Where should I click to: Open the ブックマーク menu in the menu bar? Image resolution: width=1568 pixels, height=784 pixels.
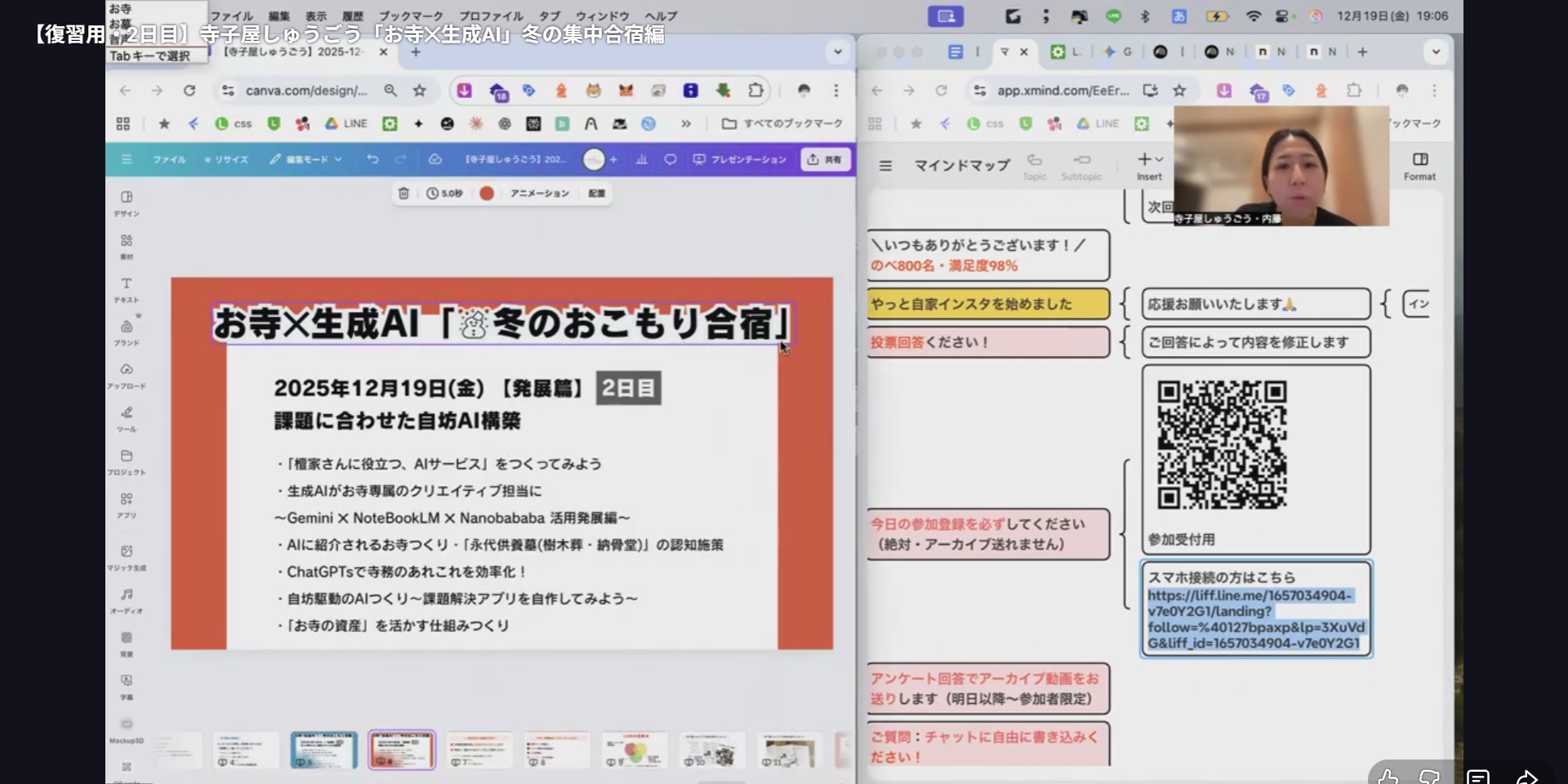410,16
